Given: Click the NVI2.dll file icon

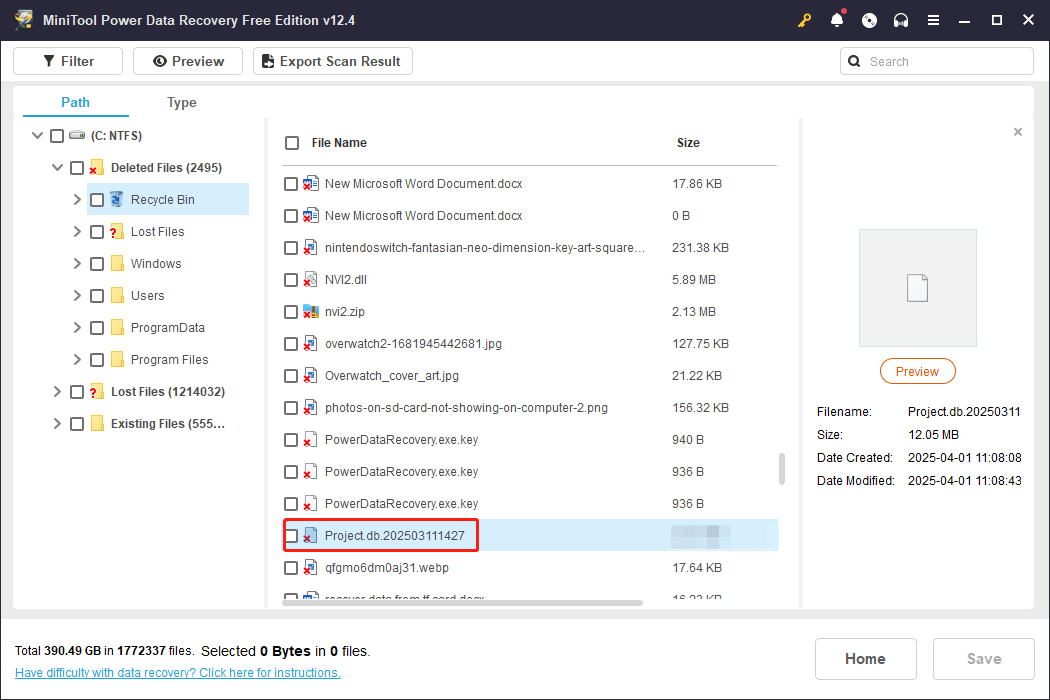Looking at the screenshot, I should click(x=310, y=279).
